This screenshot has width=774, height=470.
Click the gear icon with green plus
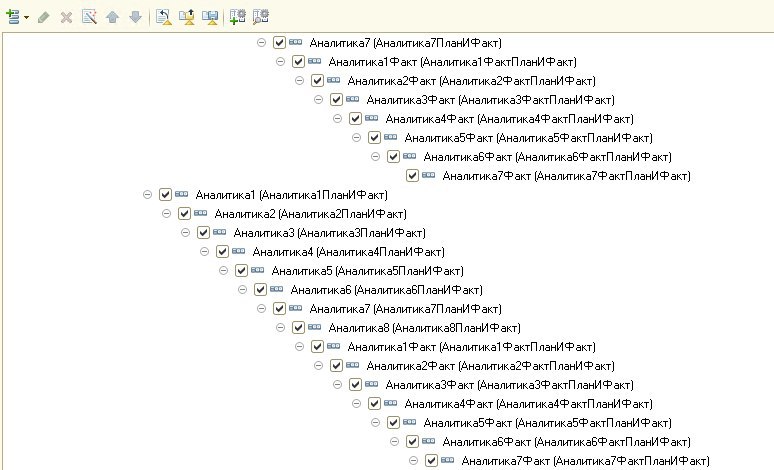coord(237,17)
